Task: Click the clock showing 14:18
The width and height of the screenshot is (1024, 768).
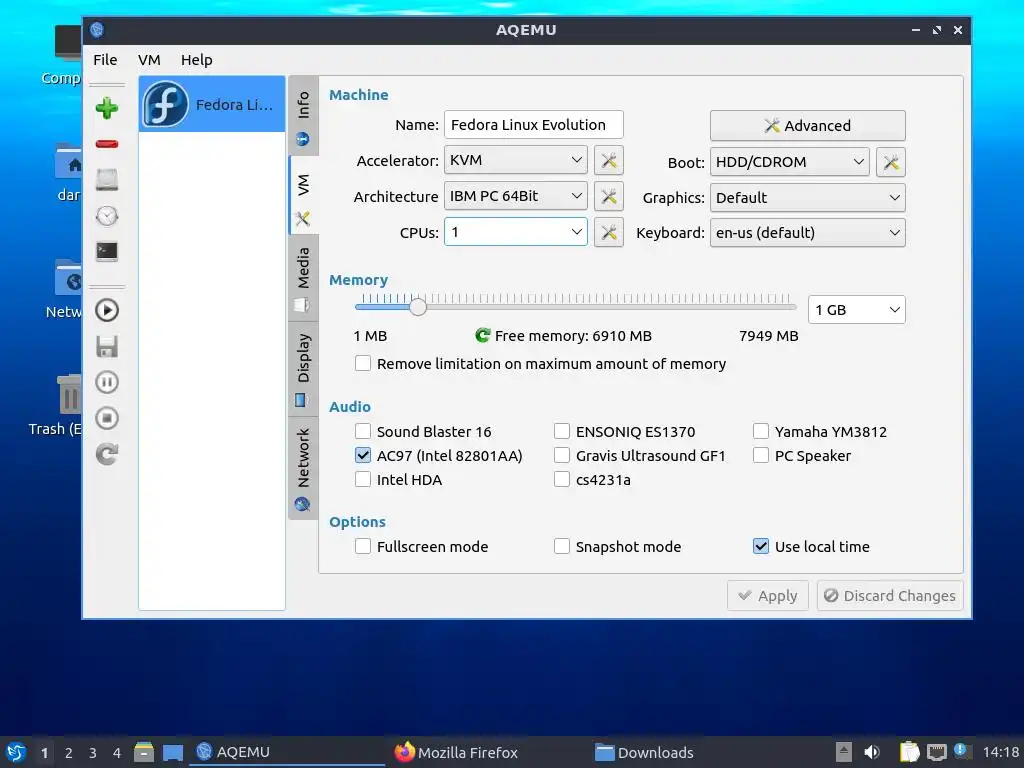Action: (x=1000, y=752)
